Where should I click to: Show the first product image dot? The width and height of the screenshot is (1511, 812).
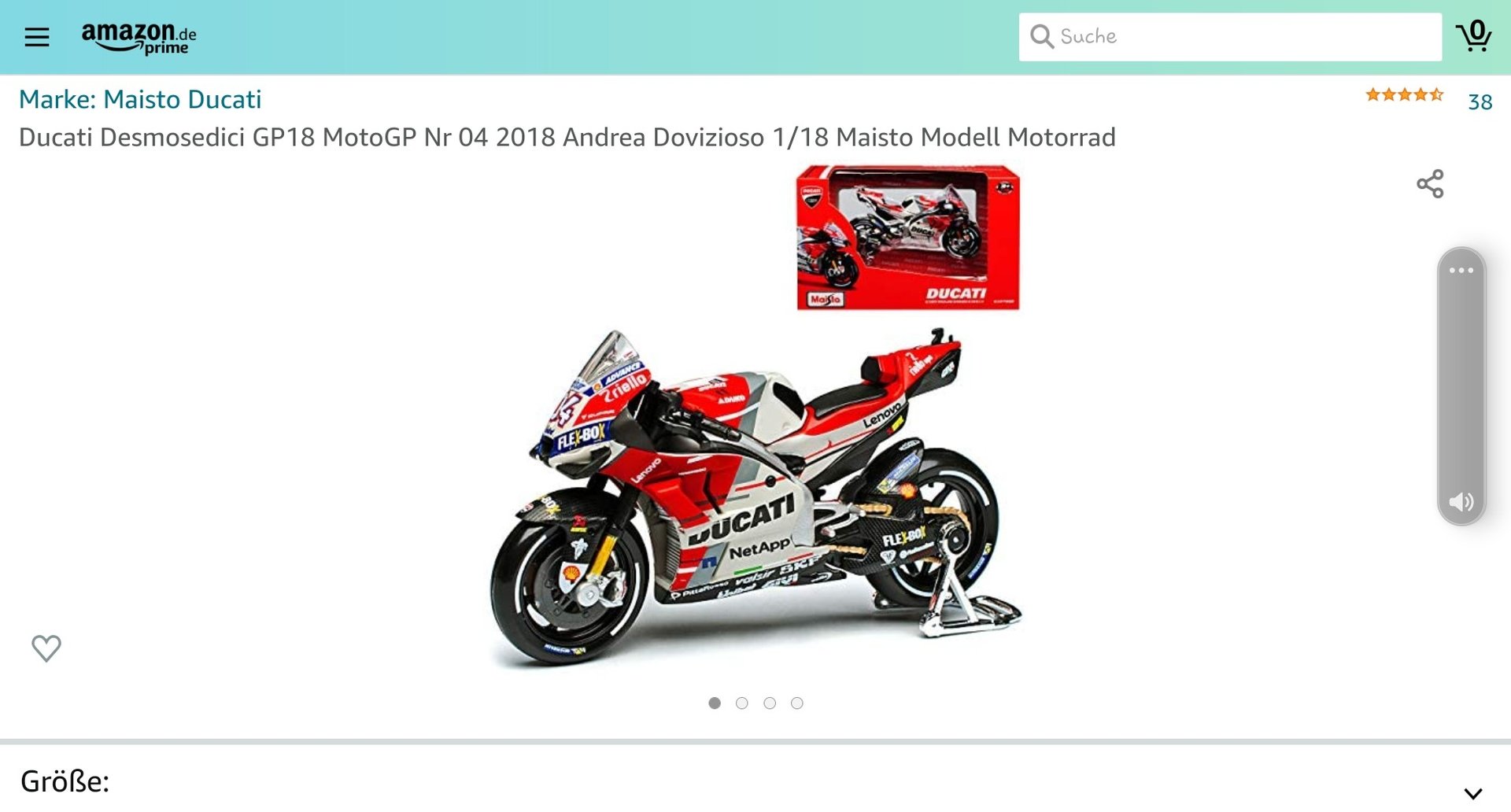coord(715,703)
